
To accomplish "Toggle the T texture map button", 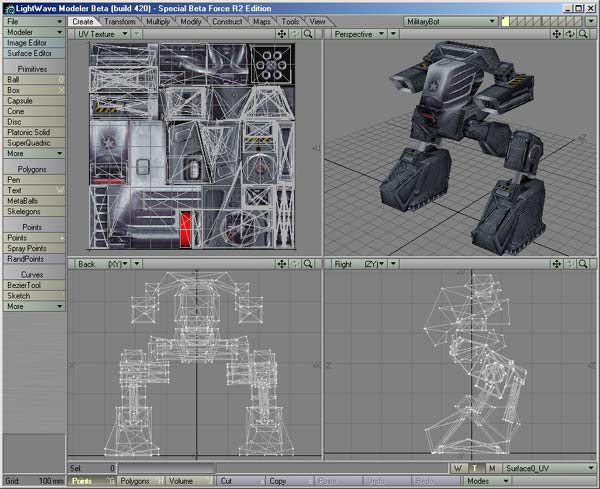I will click(474, 468).
